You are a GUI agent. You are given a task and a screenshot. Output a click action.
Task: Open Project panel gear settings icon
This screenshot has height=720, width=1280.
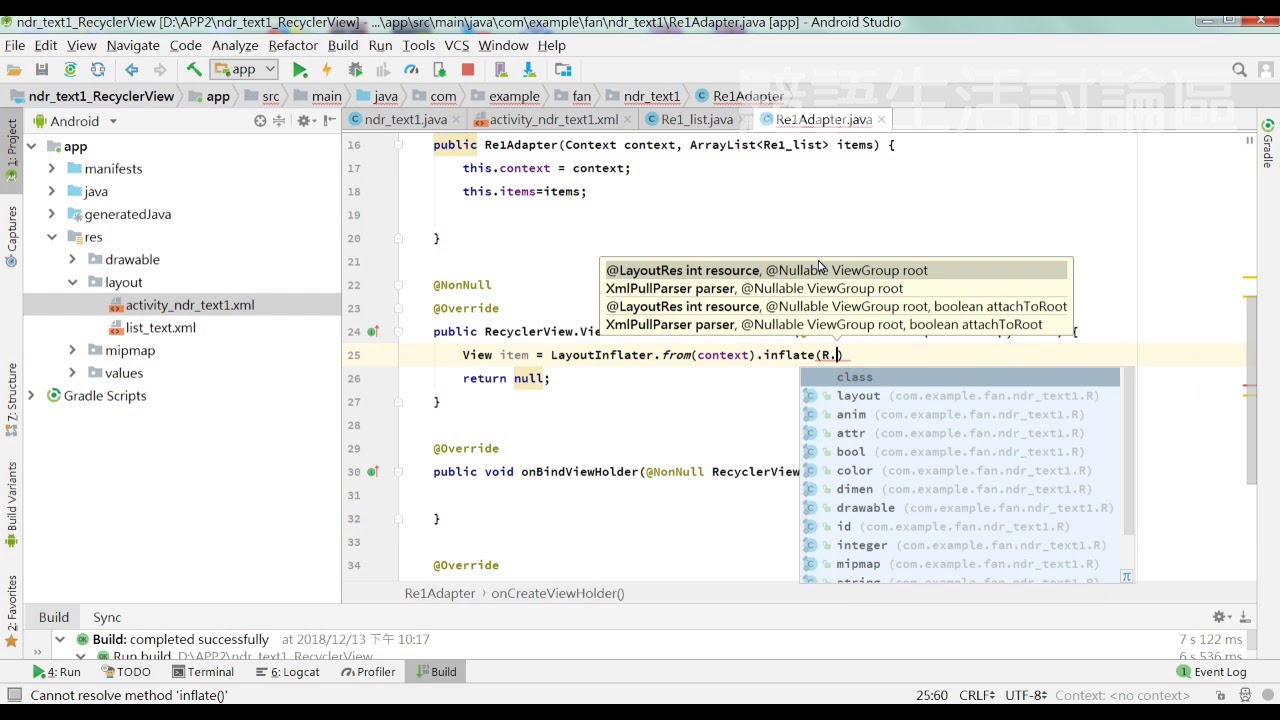[302, 121]
